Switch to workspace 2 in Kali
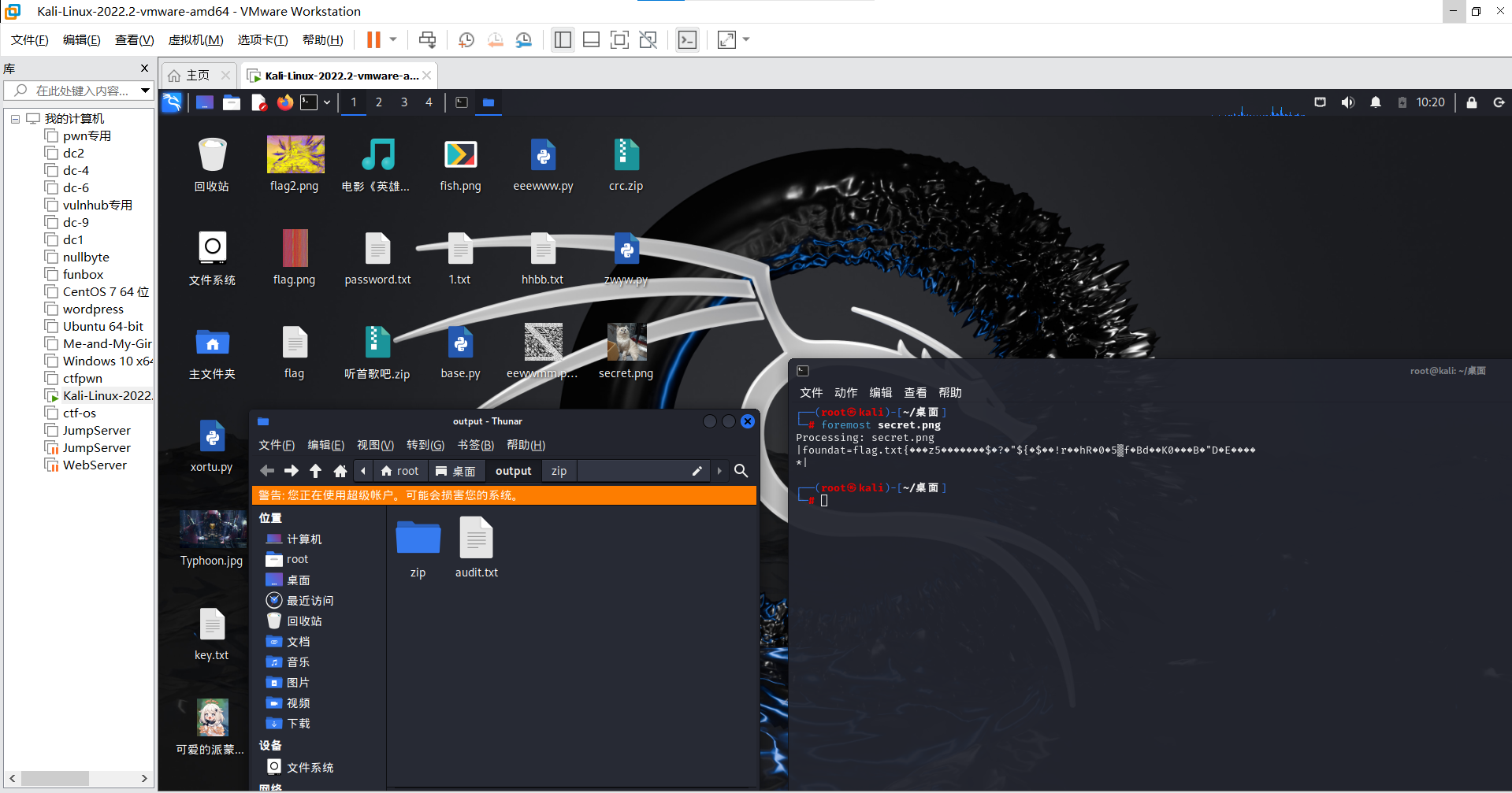The width and height of the screenshot is (1512, 793). [379, 102]
